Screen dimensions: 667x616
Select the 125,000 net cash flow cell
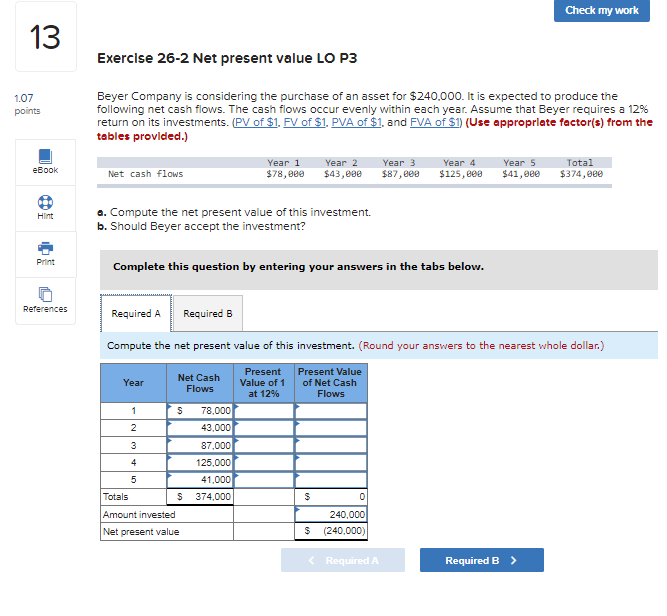pyautogui.click(x=200, y=462)
